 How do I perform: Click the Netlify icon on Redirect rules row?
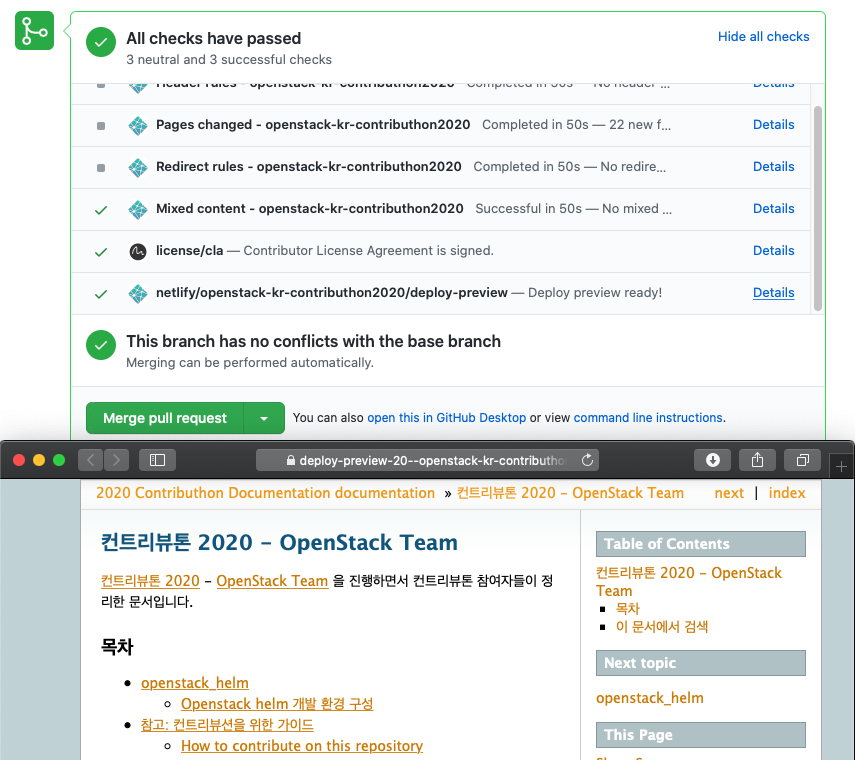click(138, 167)
